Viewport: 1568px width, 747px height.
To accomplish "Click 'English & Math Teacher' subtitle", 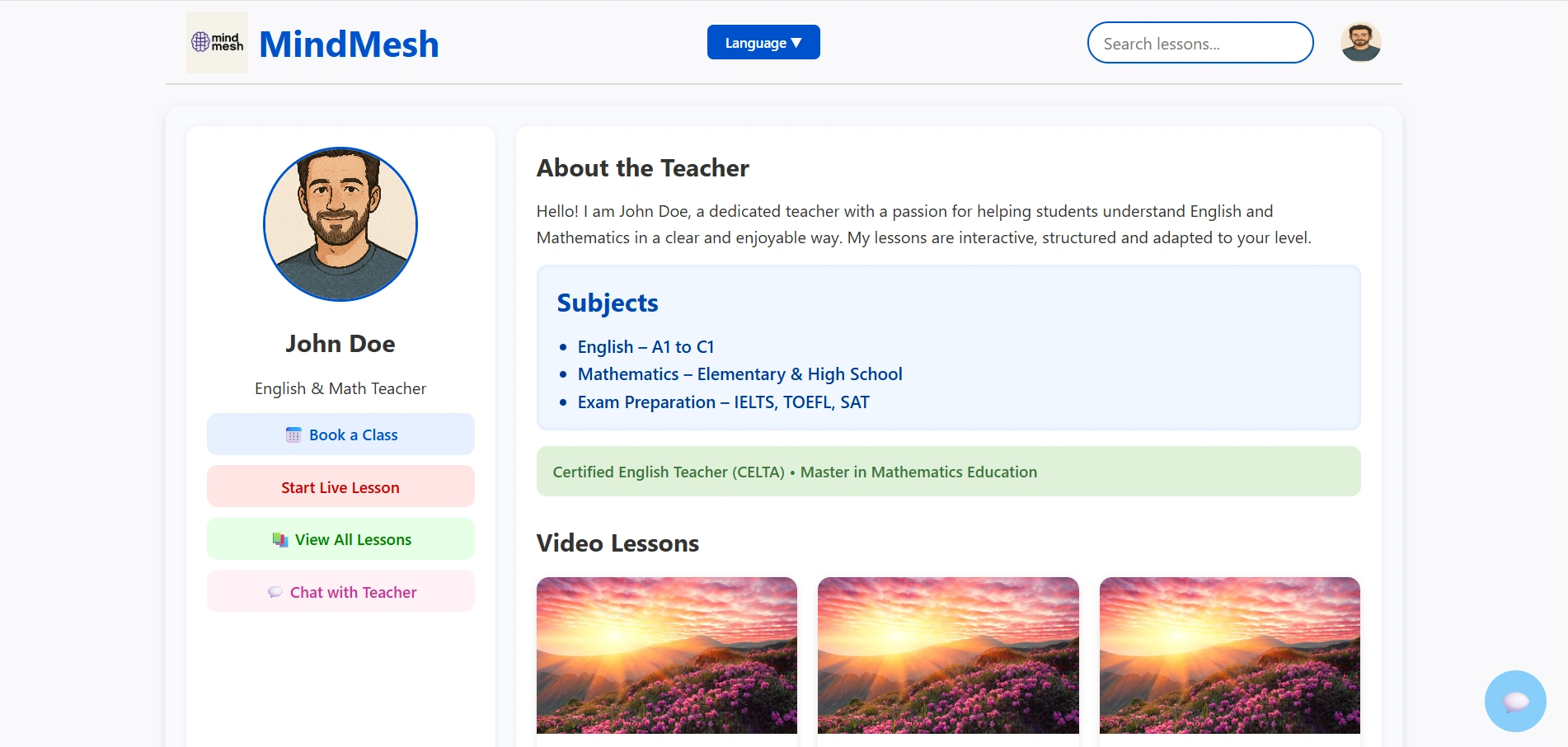I will 340,388.
